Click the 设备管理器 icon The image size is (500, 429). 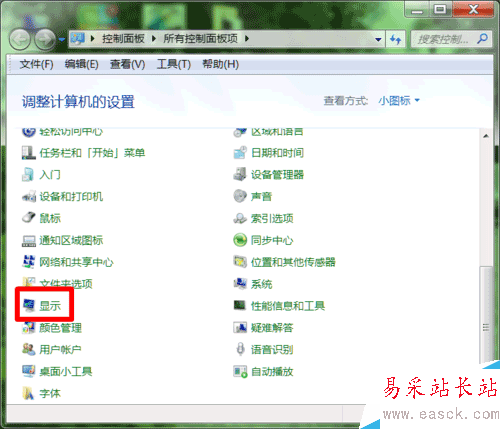(240, 175)
